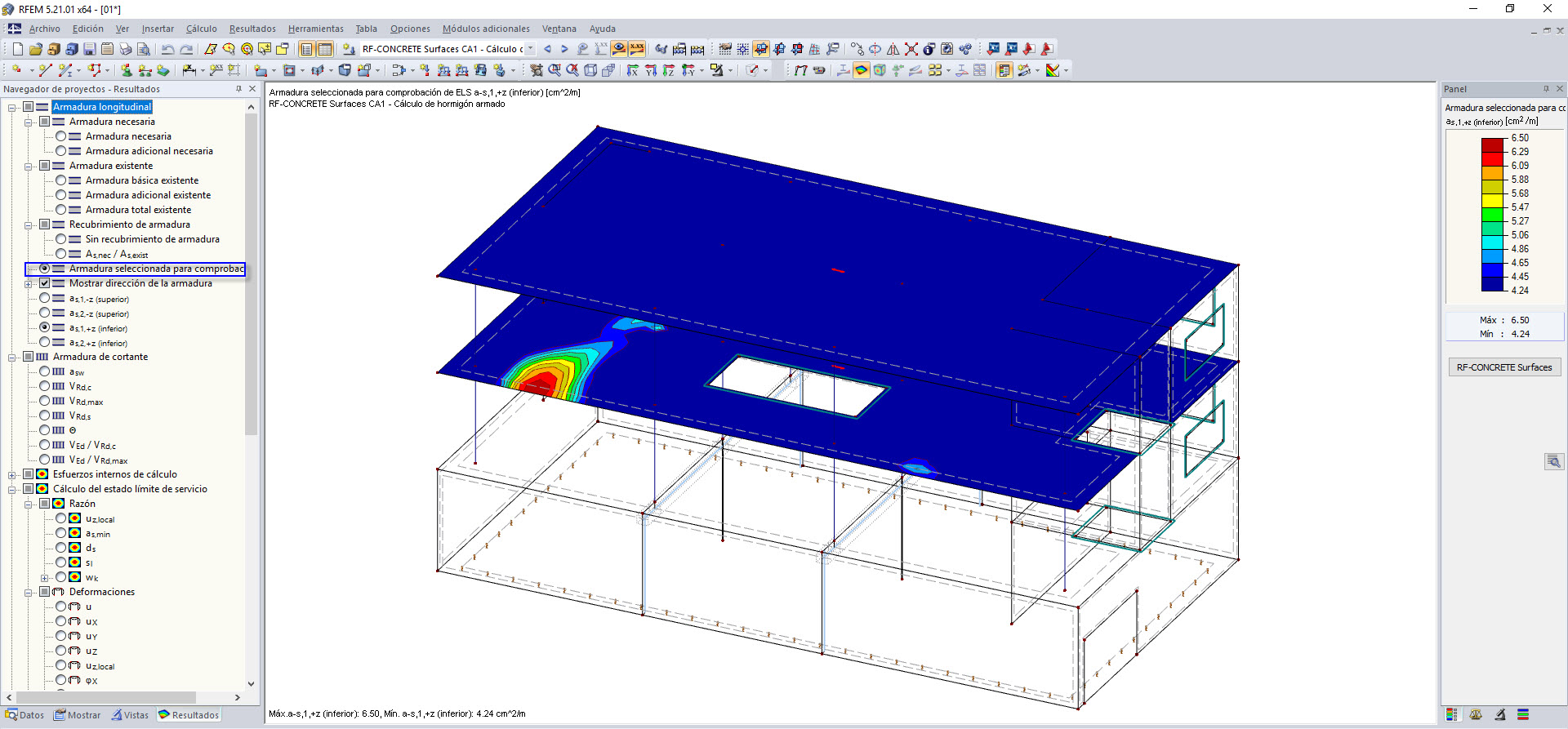
Task: Open the Herramientas menu
Action: (x=316, y=29)
